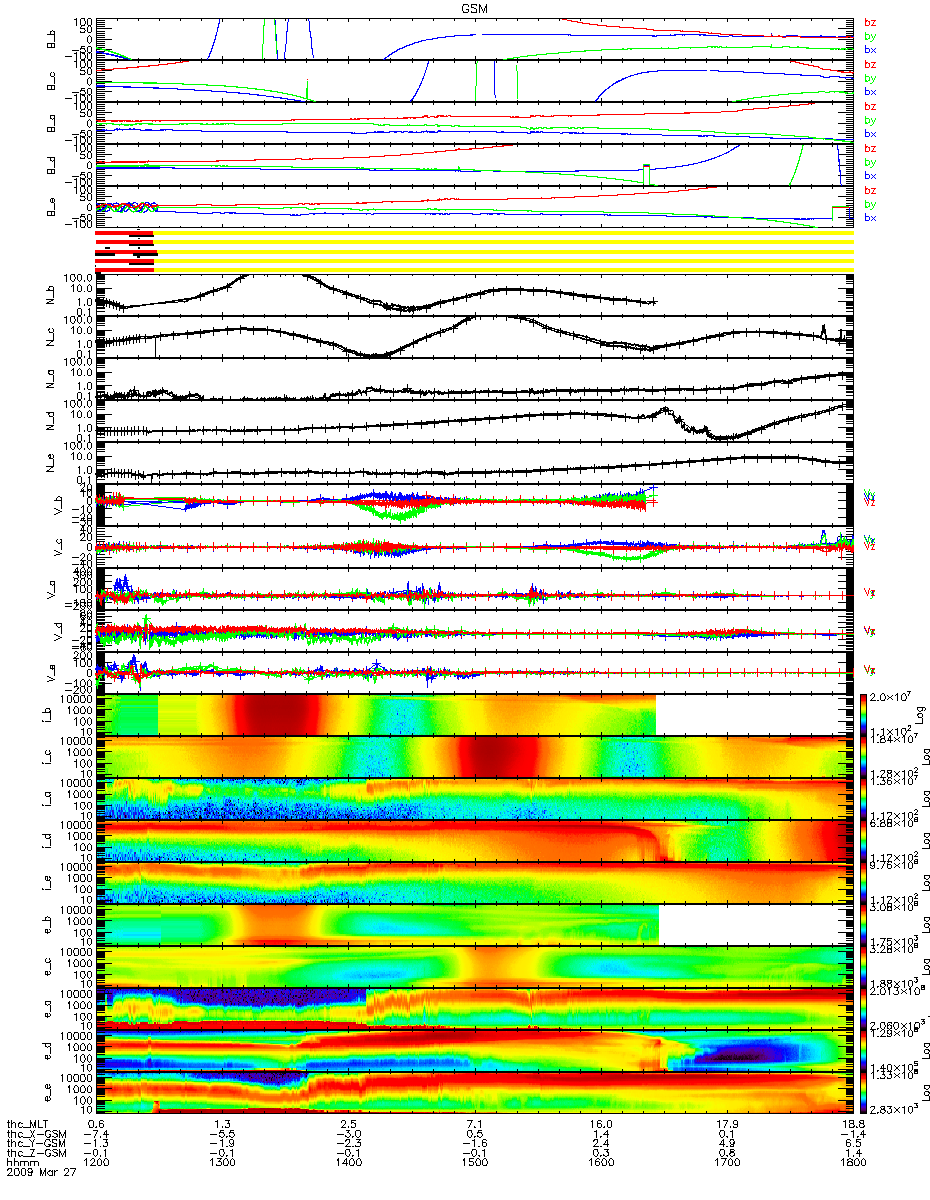Viewport: 930px width, 1200px height.
Task: Click the N_d density plot panel
Action: (474, 422)
